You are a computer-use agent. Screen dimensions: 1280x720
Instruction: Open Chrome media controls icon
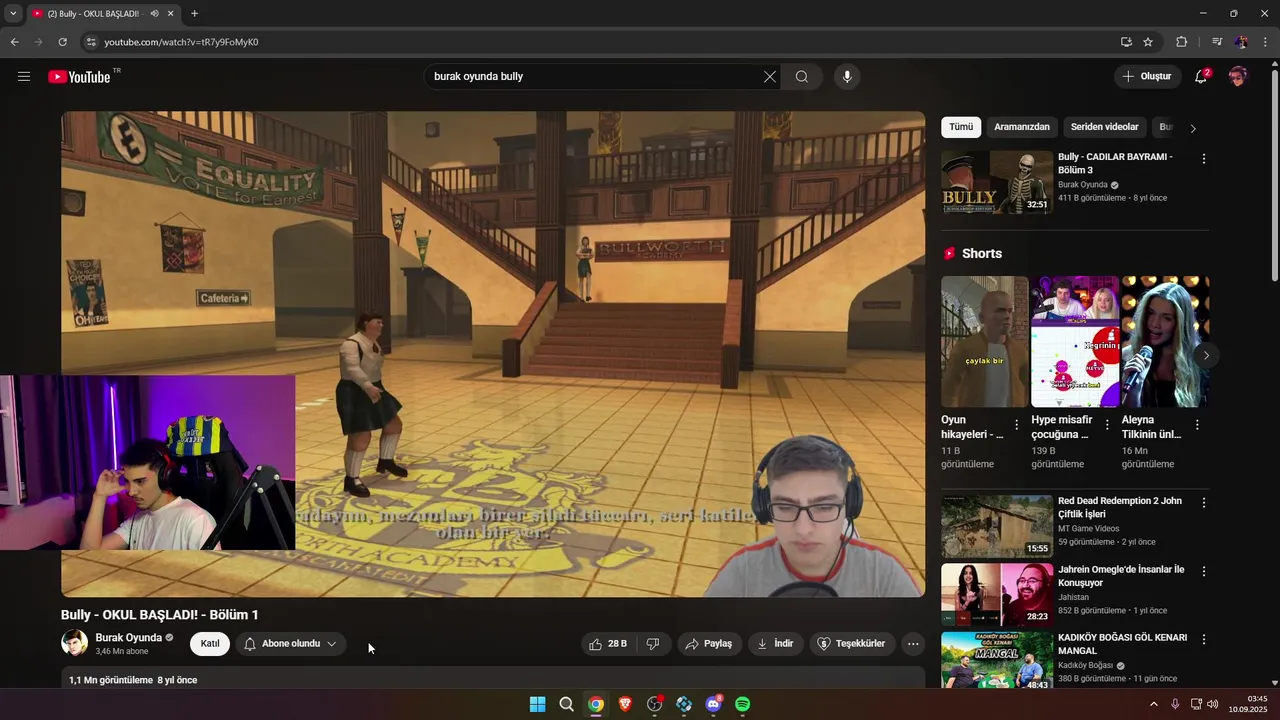(x=1217, y=42)
